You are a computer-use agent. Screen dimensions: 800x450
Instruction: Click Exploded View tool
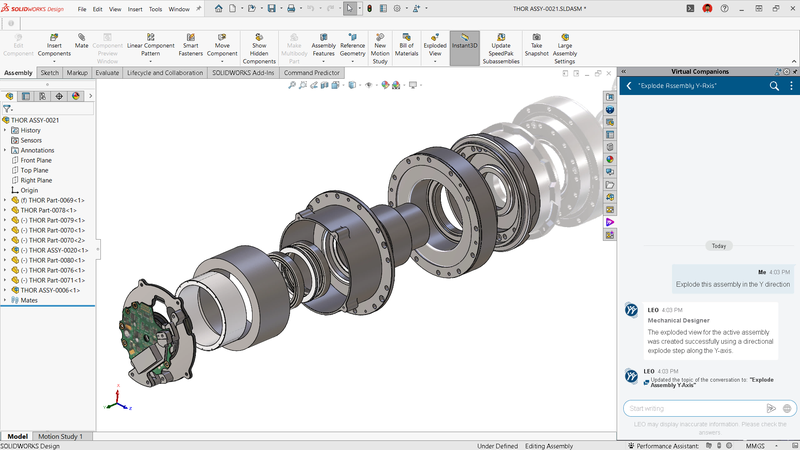435,45
